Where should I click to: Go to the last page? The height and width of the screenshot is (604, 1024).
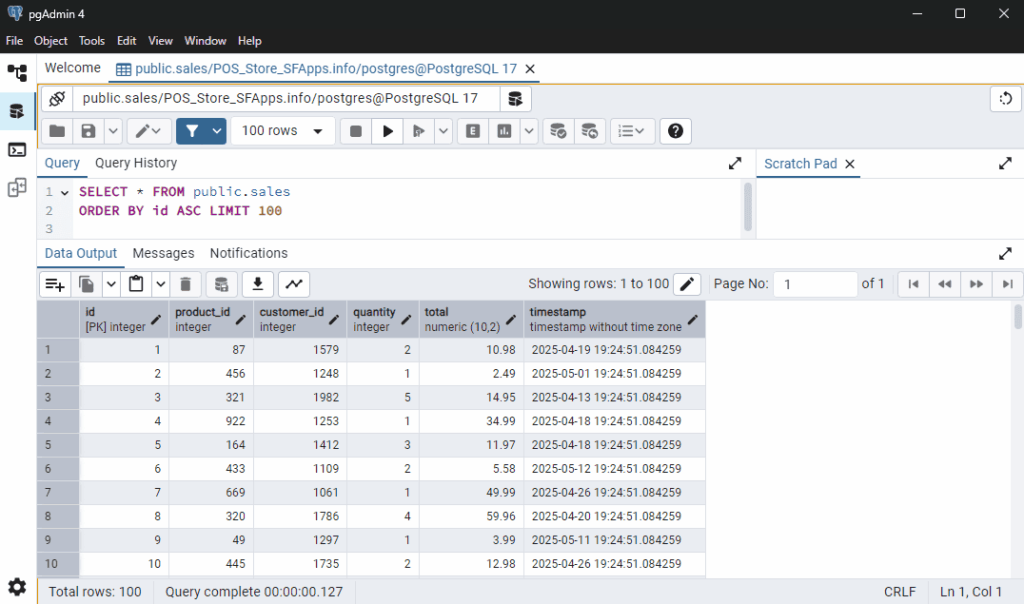pyautogui.click(x=1007, y=284)
